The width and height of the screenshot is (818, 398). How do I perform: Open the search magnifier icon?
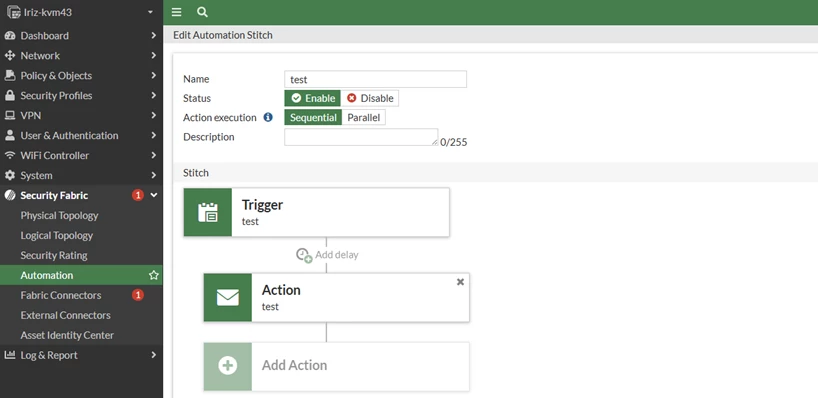pos(202,12)
